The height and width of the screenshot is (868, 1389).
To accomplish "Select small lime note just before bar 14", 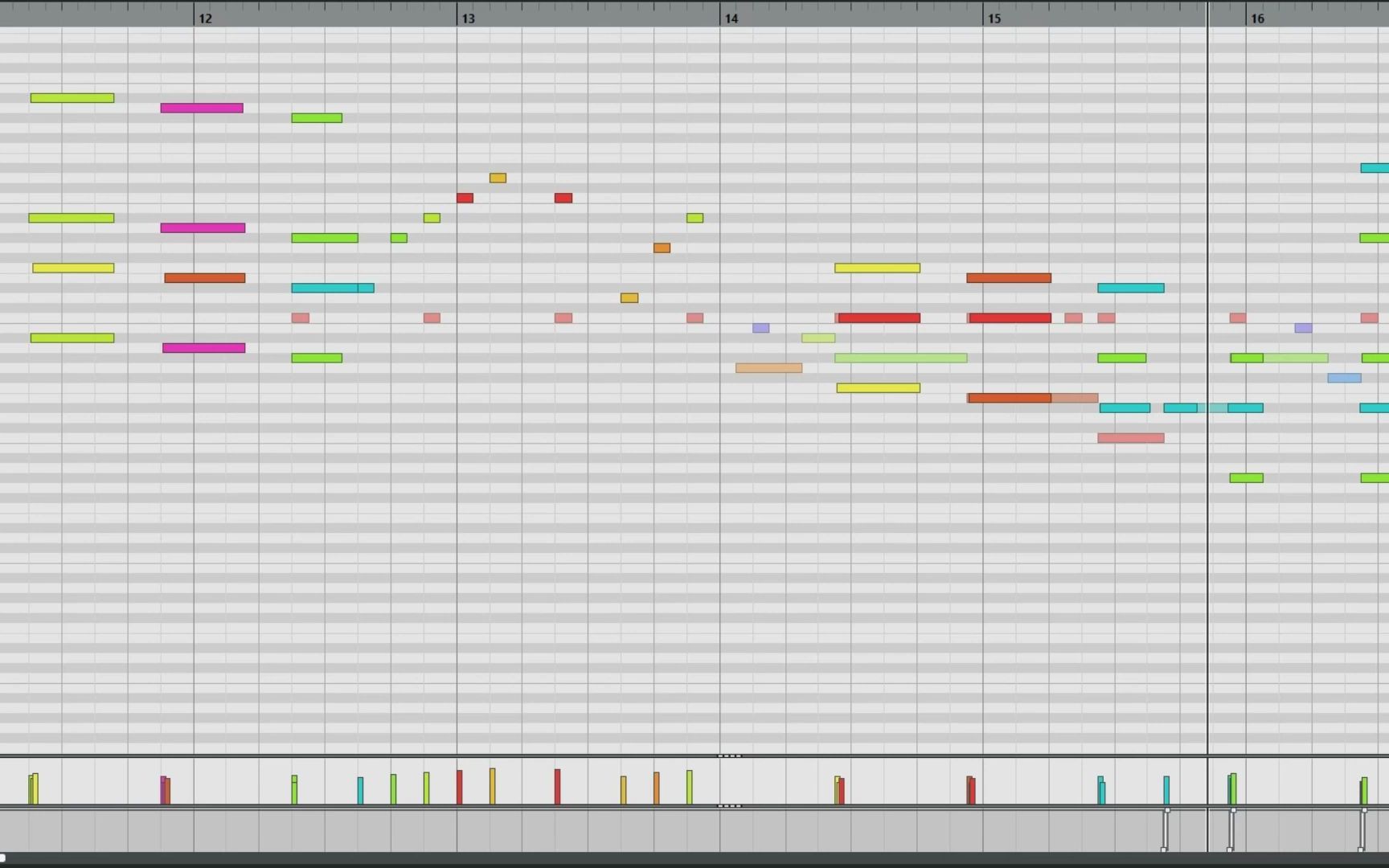I will pos(694,218).
